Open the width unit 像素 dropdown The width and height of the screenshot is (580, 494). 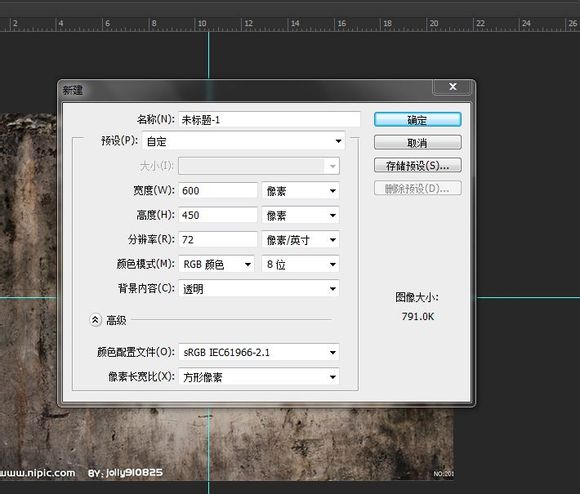(x=300, y=191)
